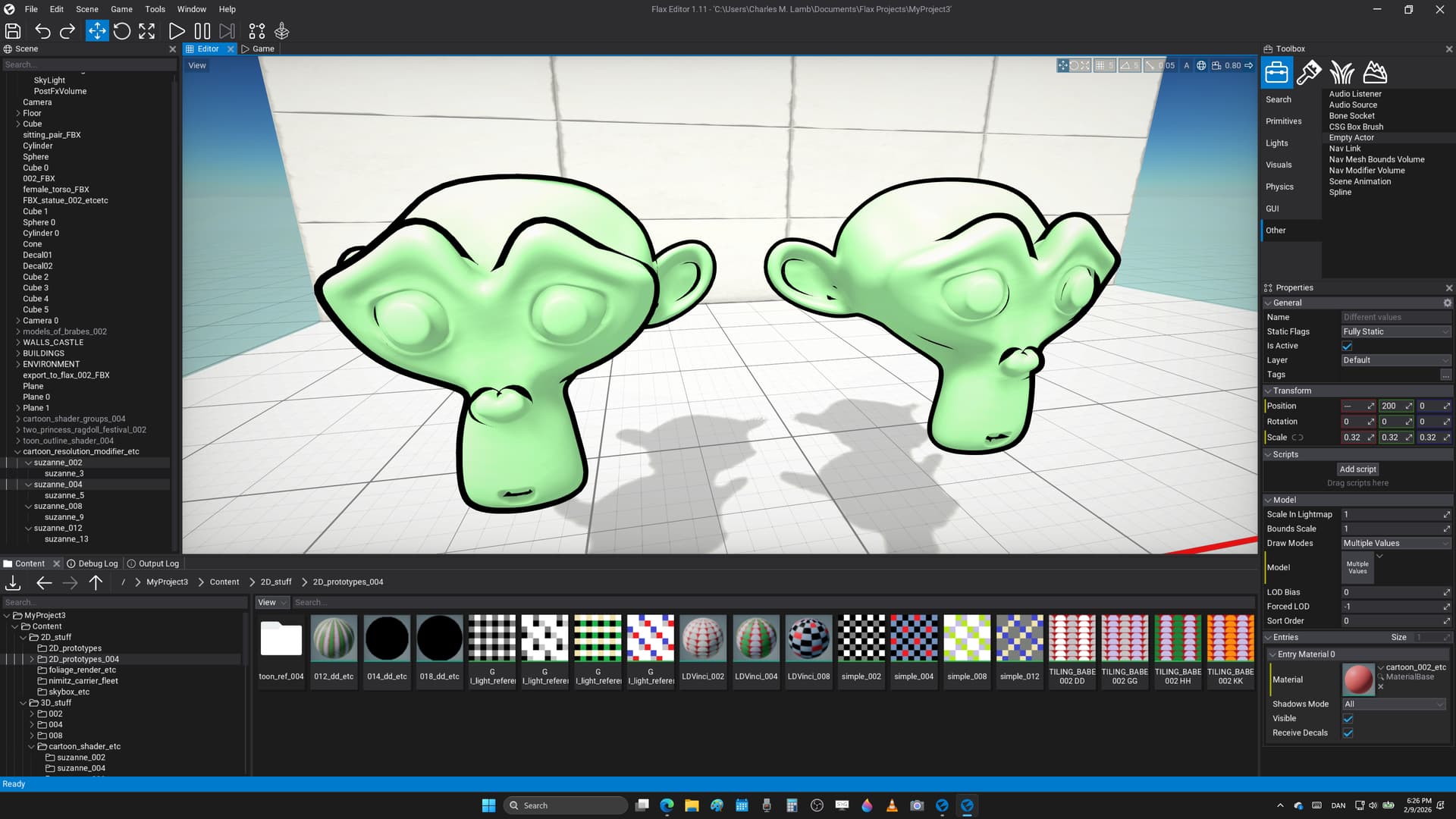This screenshot has width=1456, height=819.
Task: Open the Foliage toolbox tab
Action: [1341, 73]
